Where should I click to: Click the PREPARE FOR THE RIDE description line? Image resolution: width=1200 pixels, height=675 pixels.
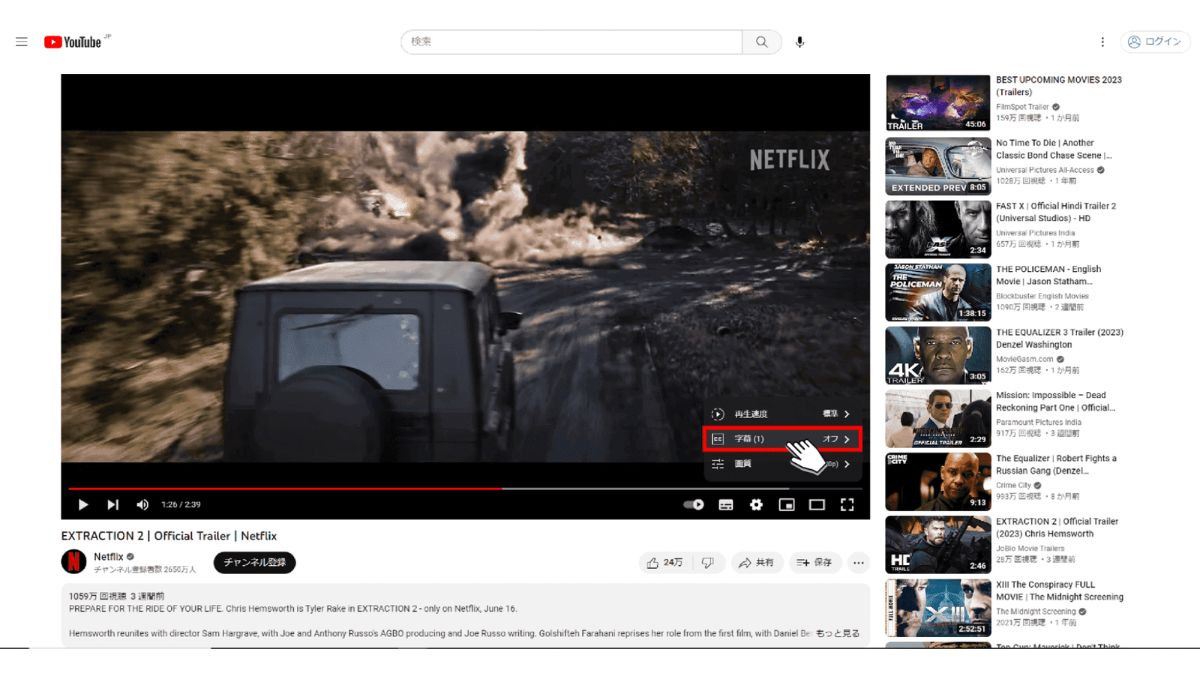tap(293, 608)
